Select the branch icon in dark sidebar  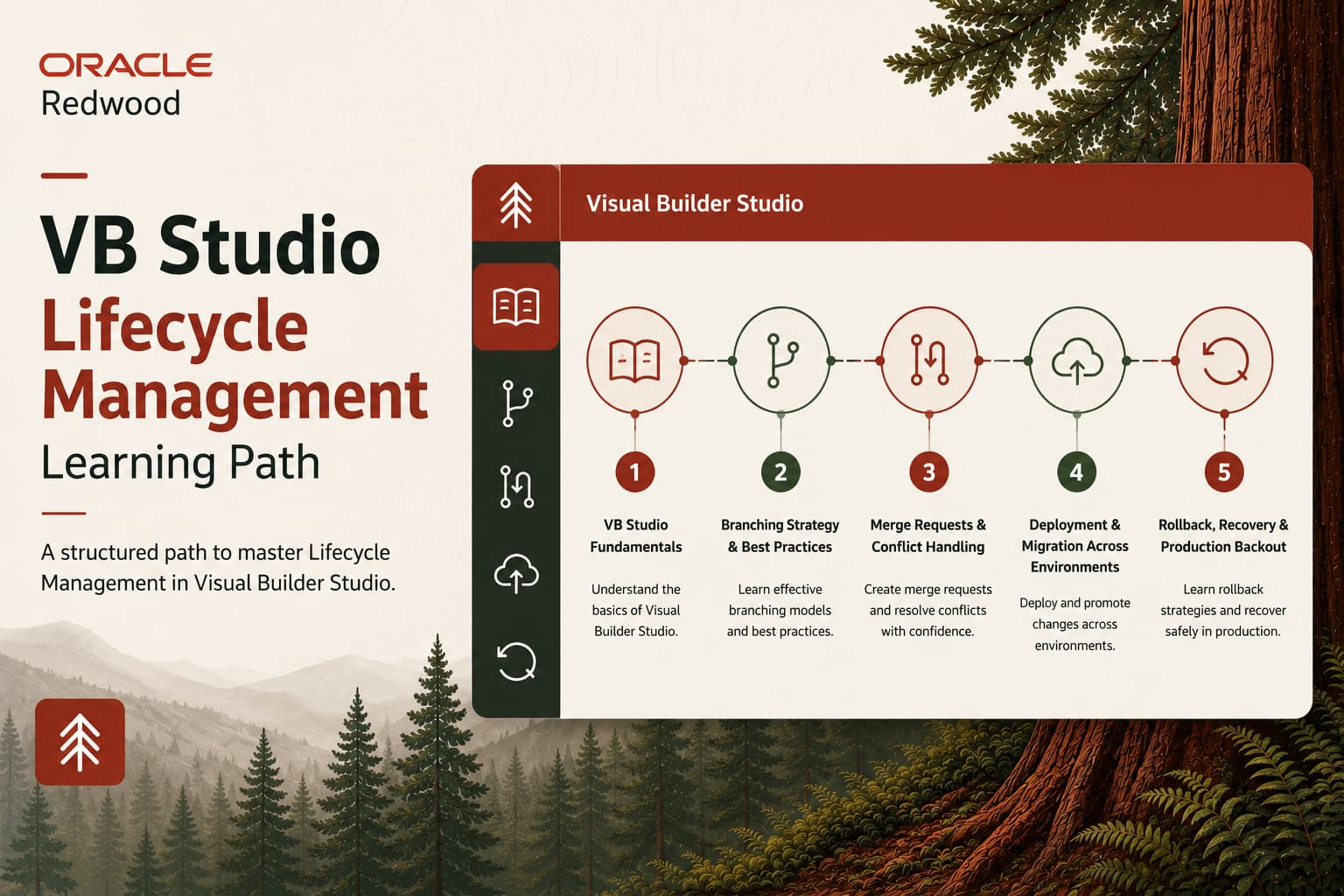517,403
